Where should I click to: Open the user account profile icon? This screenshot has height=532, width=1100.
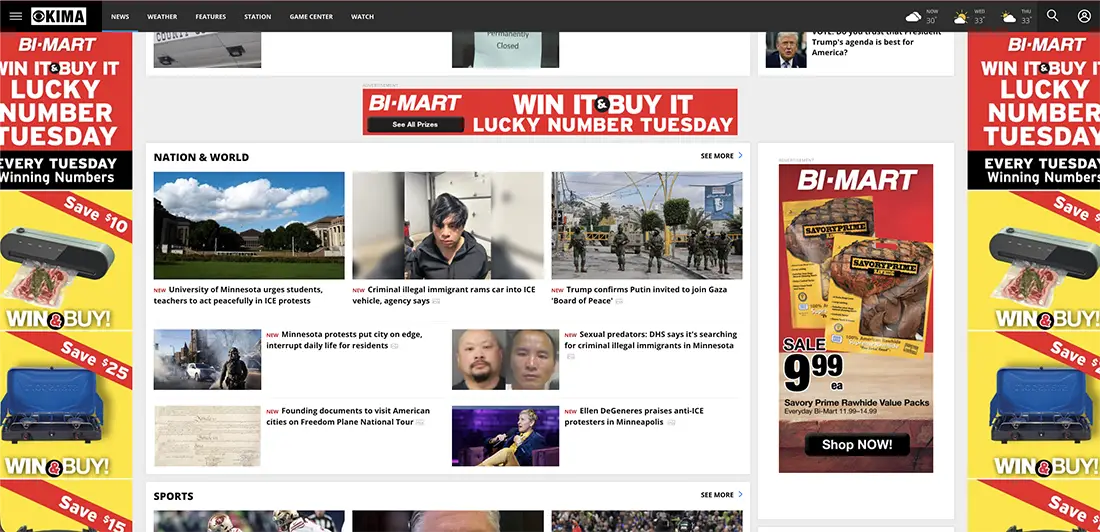click(x=1084, y=15)
